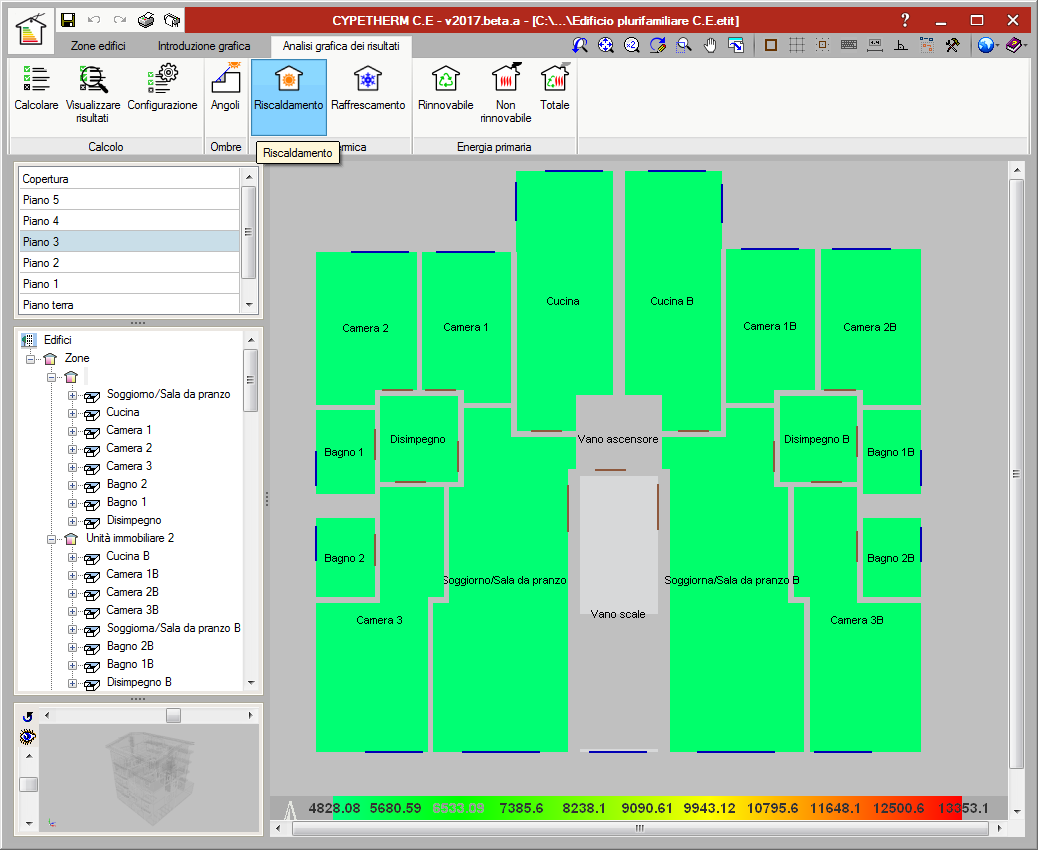Toggle the Riscaldamento heating view
The height and width of the screenshot is (850, 1038).
289,96
